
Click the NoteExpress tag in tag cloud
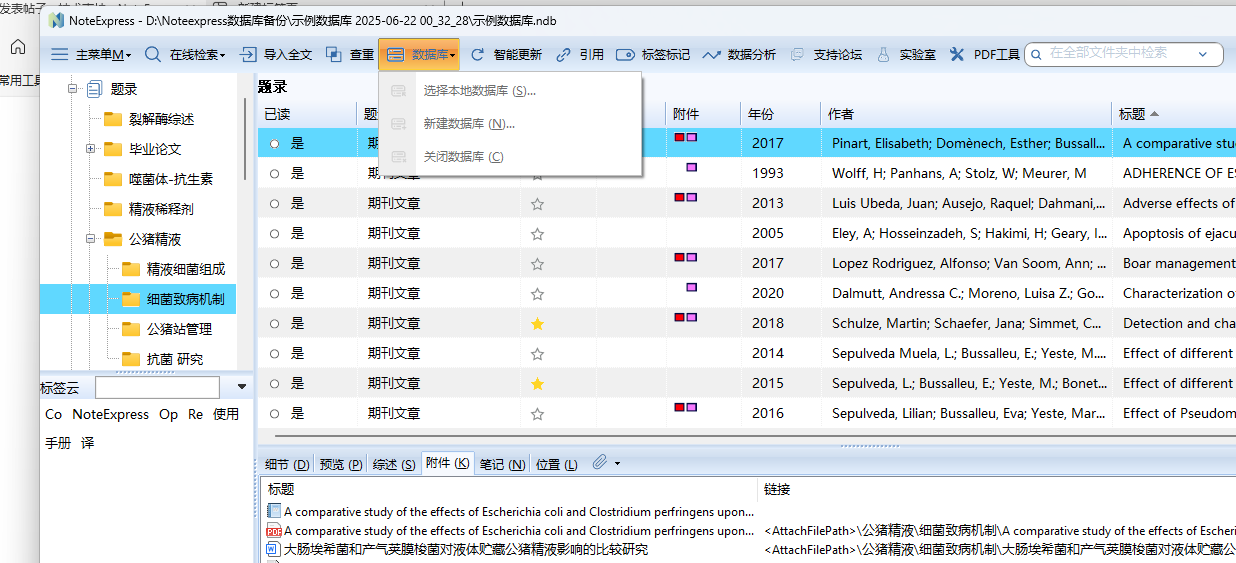pos(111,414)
